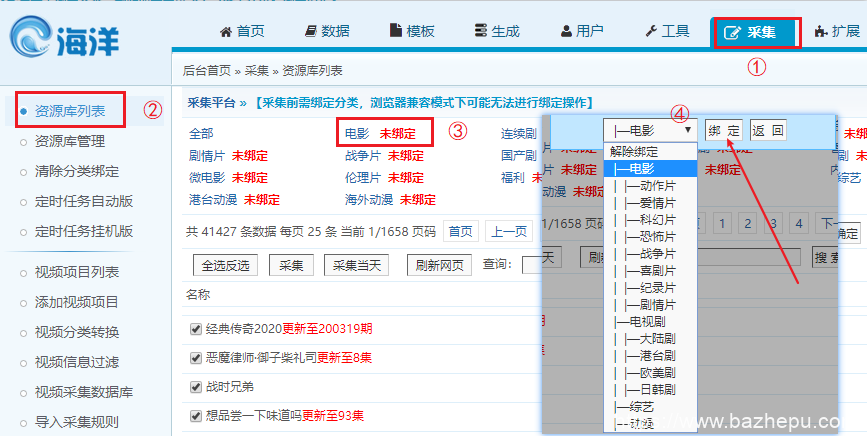Uncheck the 战时兄弟 checkbox
This screenshot has height=436, width=867.
click(x=196, y=386)
